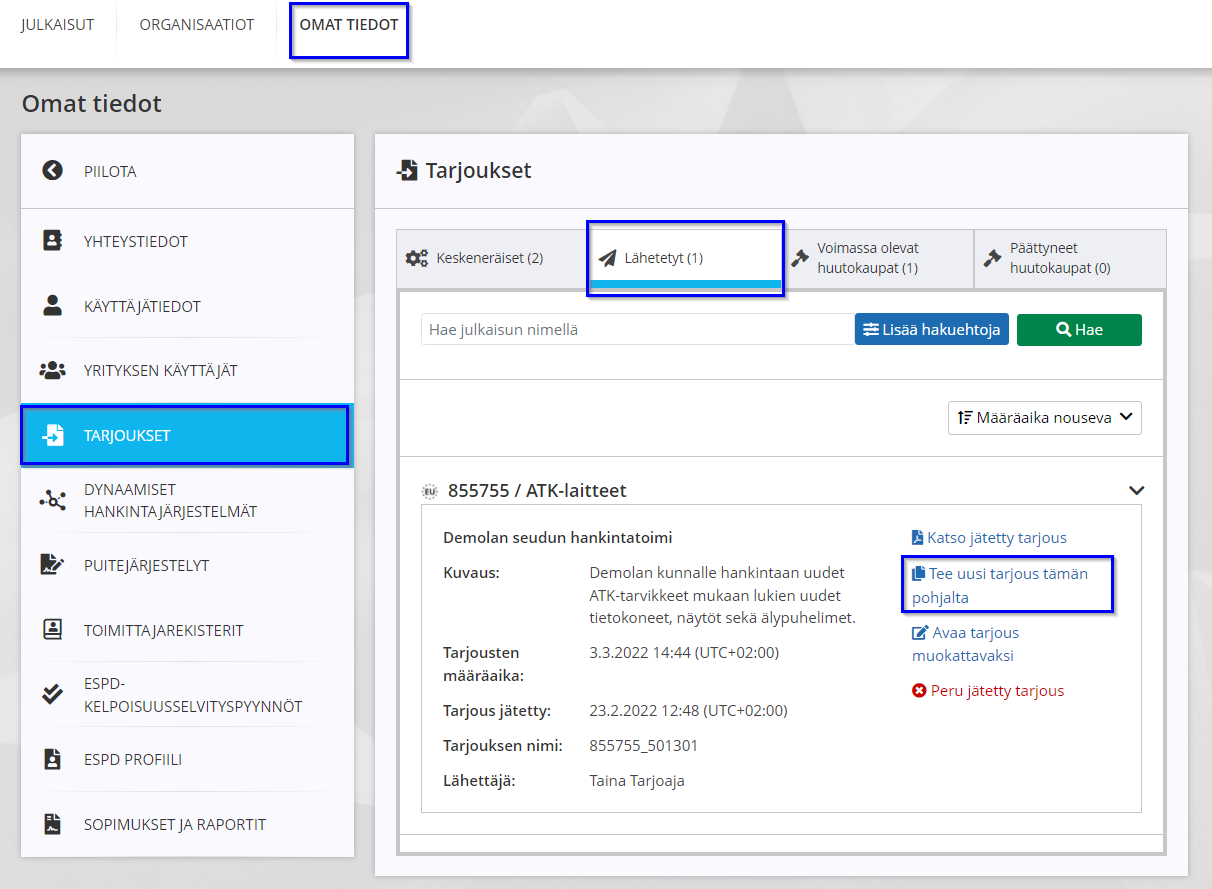Open Voimassa olevat huutokaupat tab

coord(877,258)
